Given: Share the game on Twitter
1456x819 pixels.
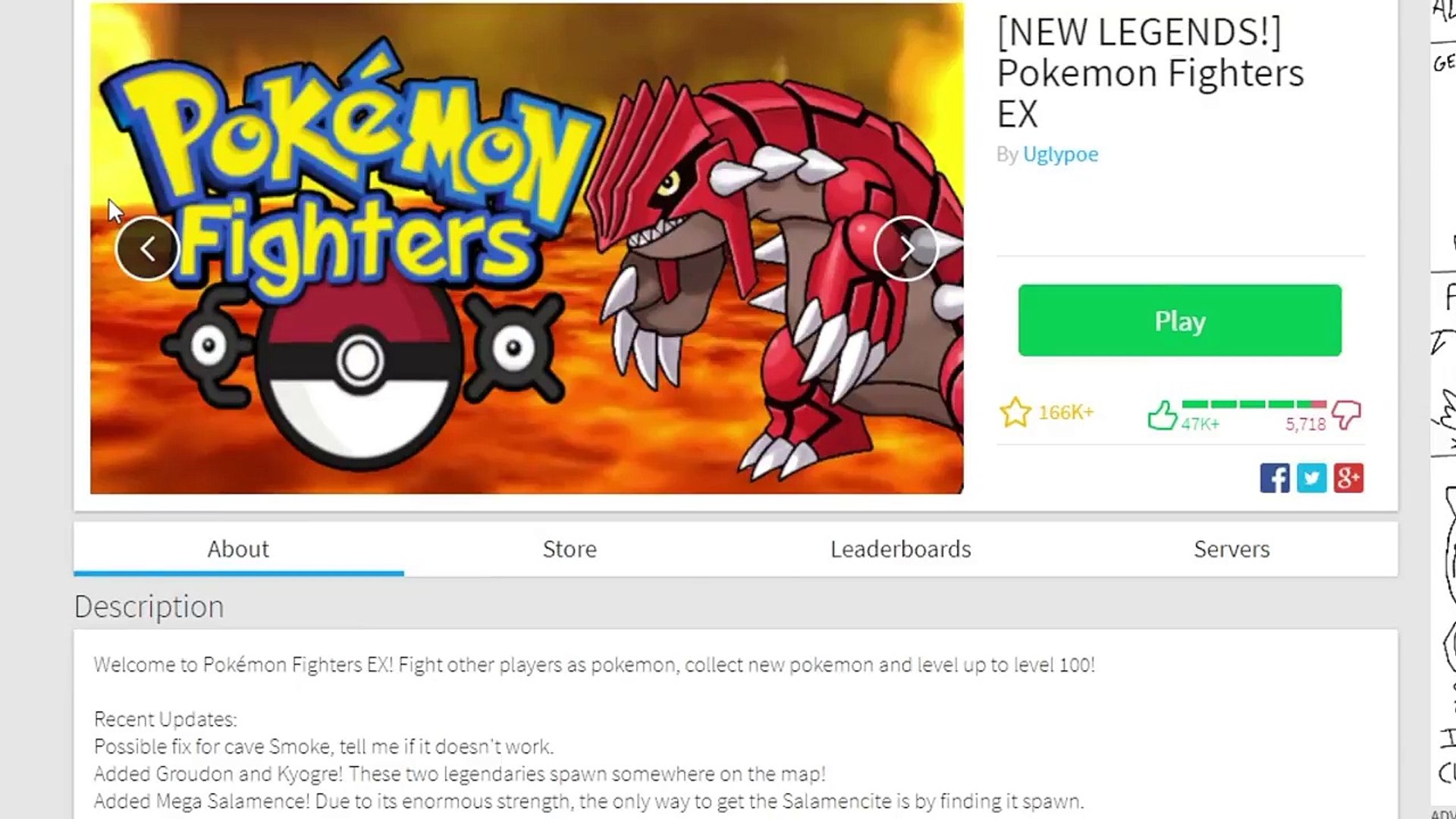Looking at the screenshot, I should [x=1311, y=479].
